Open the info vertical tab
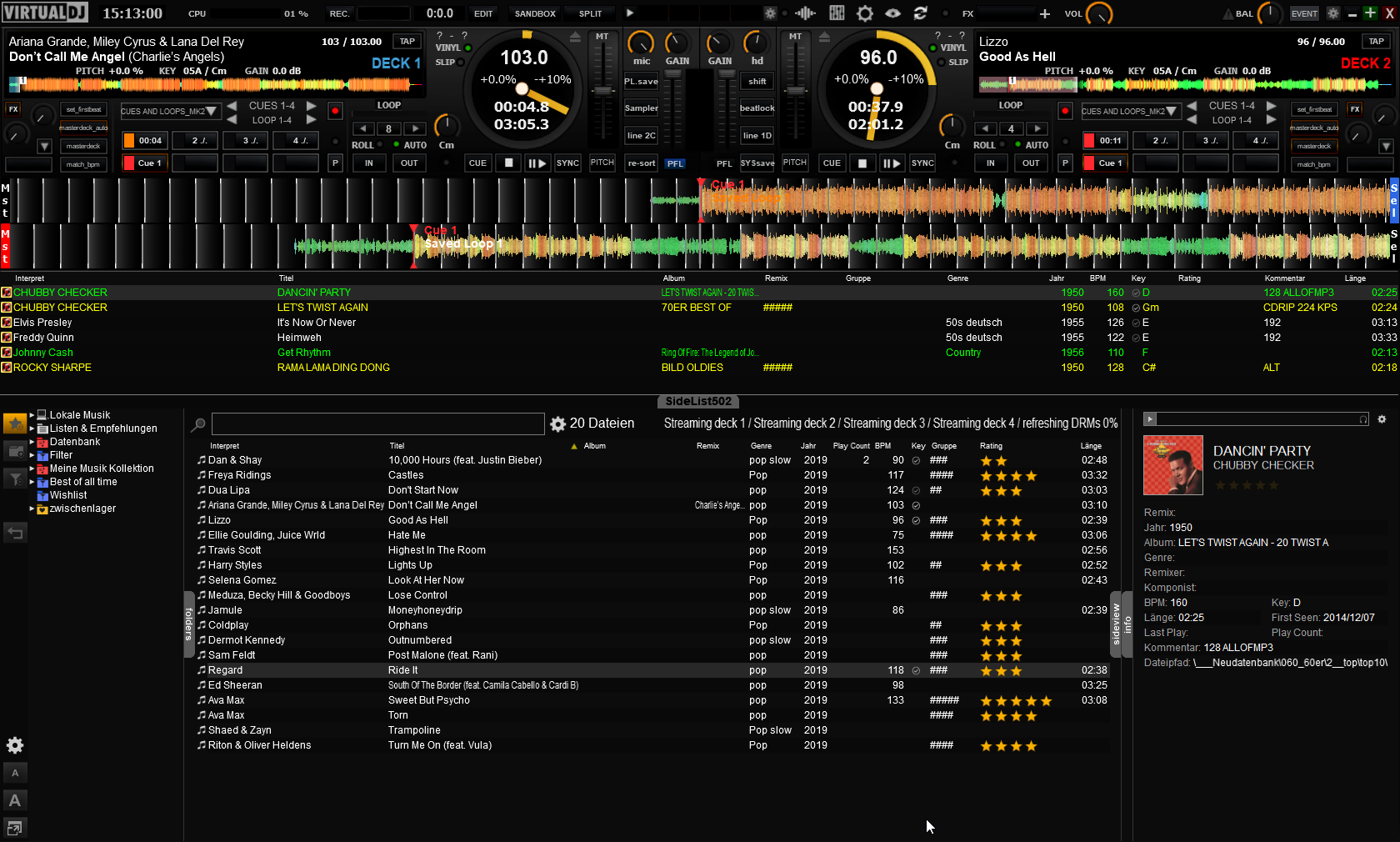The width and height of the screenshot is (1400, 842). click(1127, 624)
